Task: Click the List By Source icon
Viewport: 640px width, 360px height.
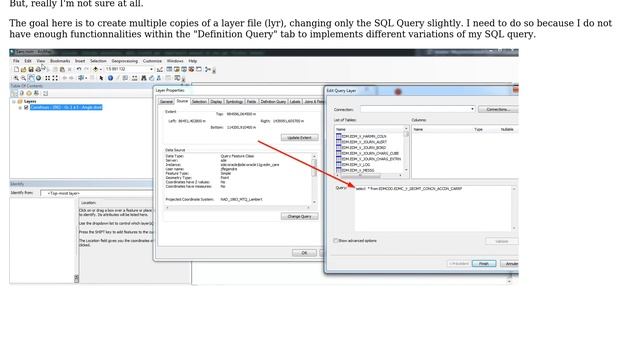Action: click(x=22, y=93)
